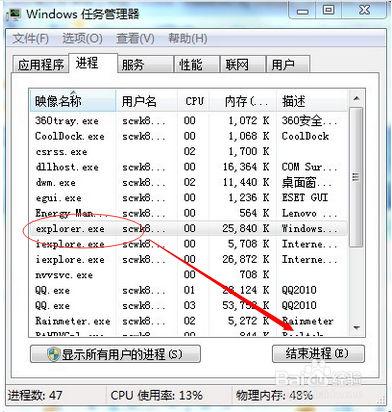392x412 pixels.
Task: Select the dllhost.exe process
Action: pos(189,167)
